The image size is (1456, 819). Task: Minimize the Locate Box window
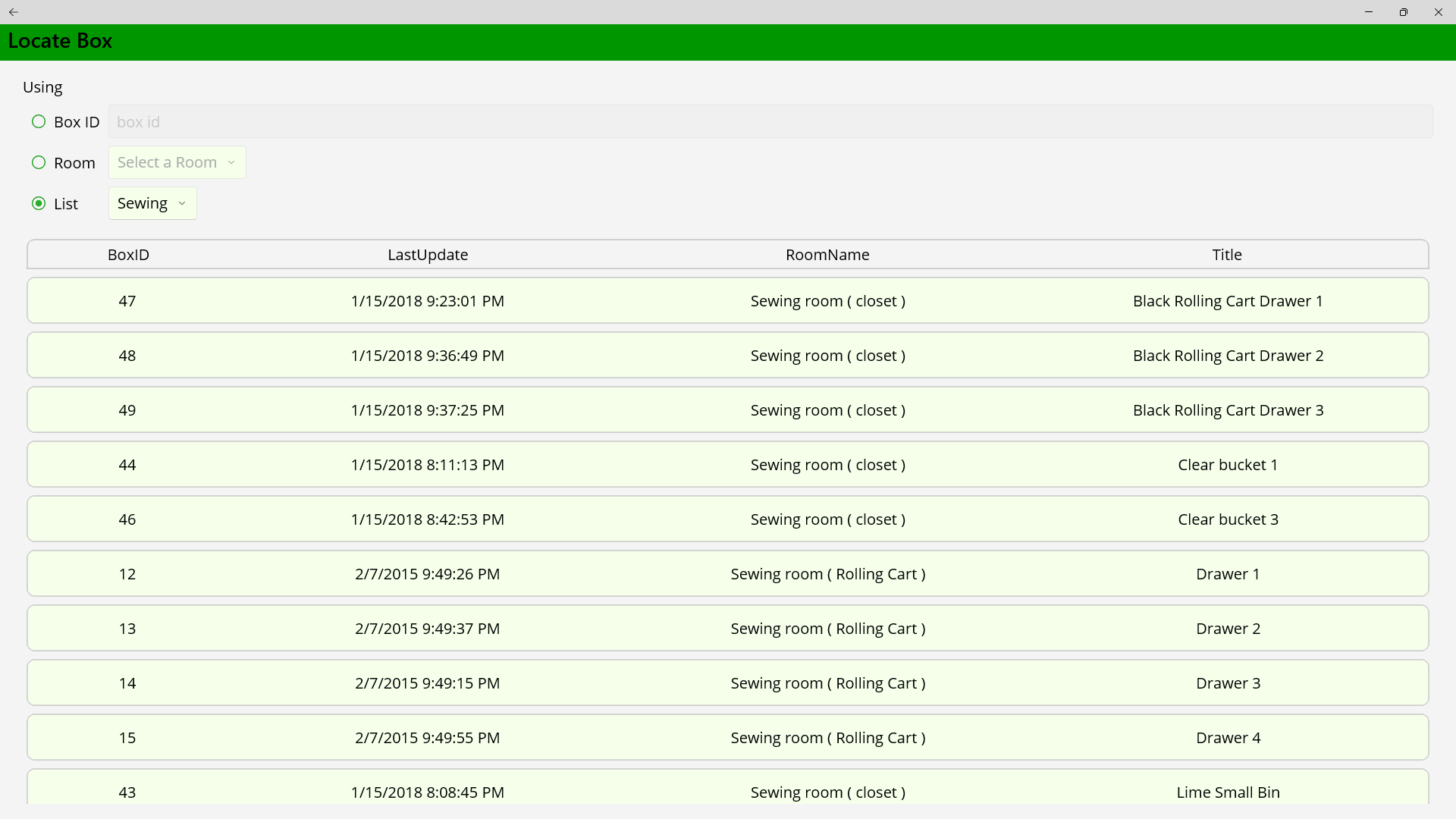pos(1369,12)
